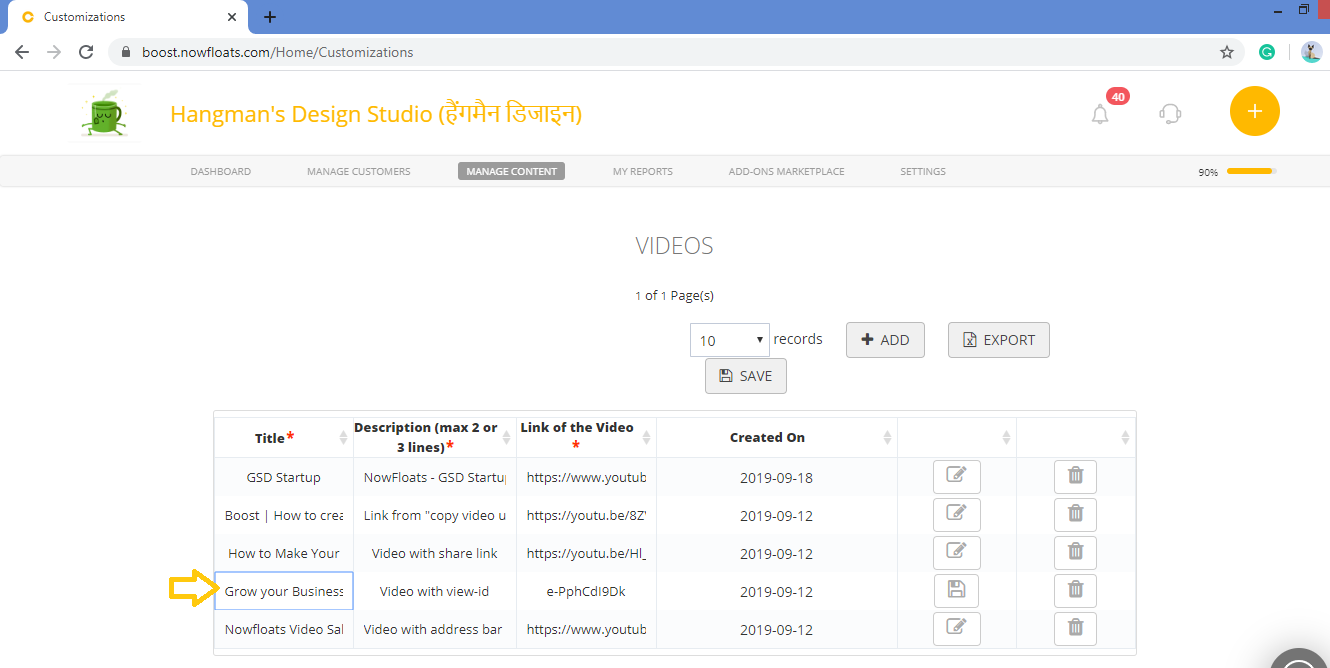Open the Chrome profile avatar

[1311, 52]
